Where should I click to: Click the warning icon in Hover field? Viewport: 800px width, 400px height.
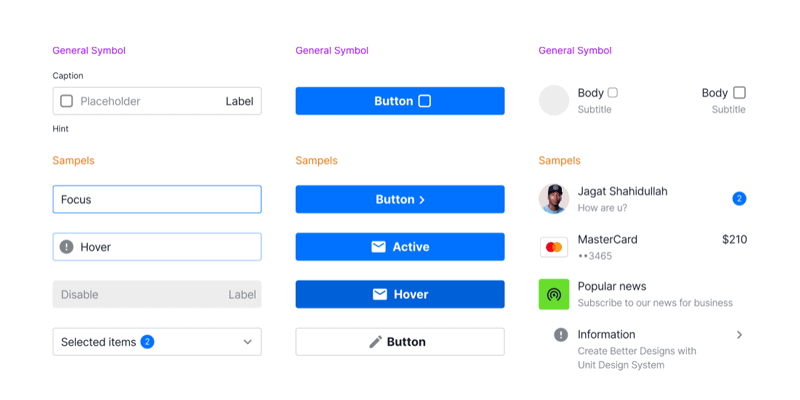click(x=67, y=247)
